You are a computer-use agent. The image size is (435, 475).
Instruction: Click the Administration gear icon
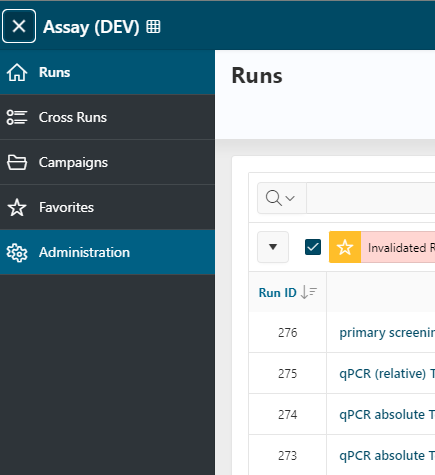click(x=17, y=253)
